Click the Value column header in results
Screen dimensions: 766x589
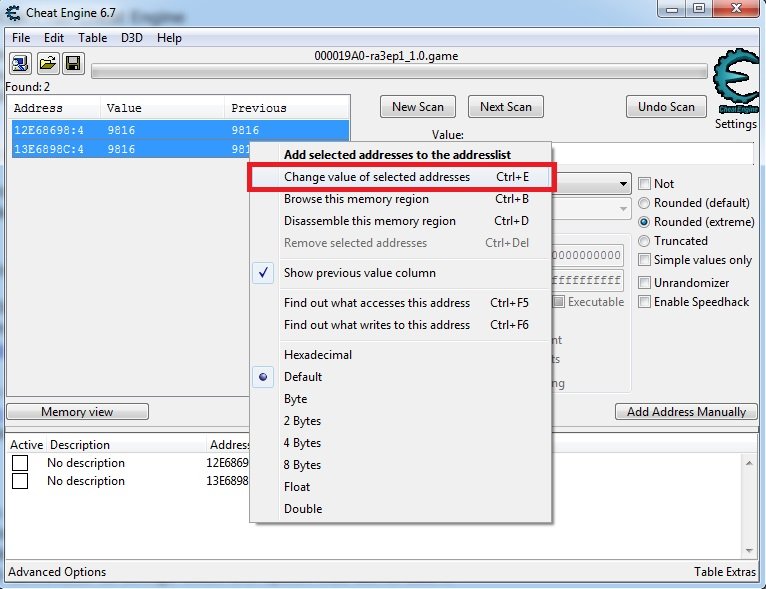pyautogui.click(x=163, y=108)
